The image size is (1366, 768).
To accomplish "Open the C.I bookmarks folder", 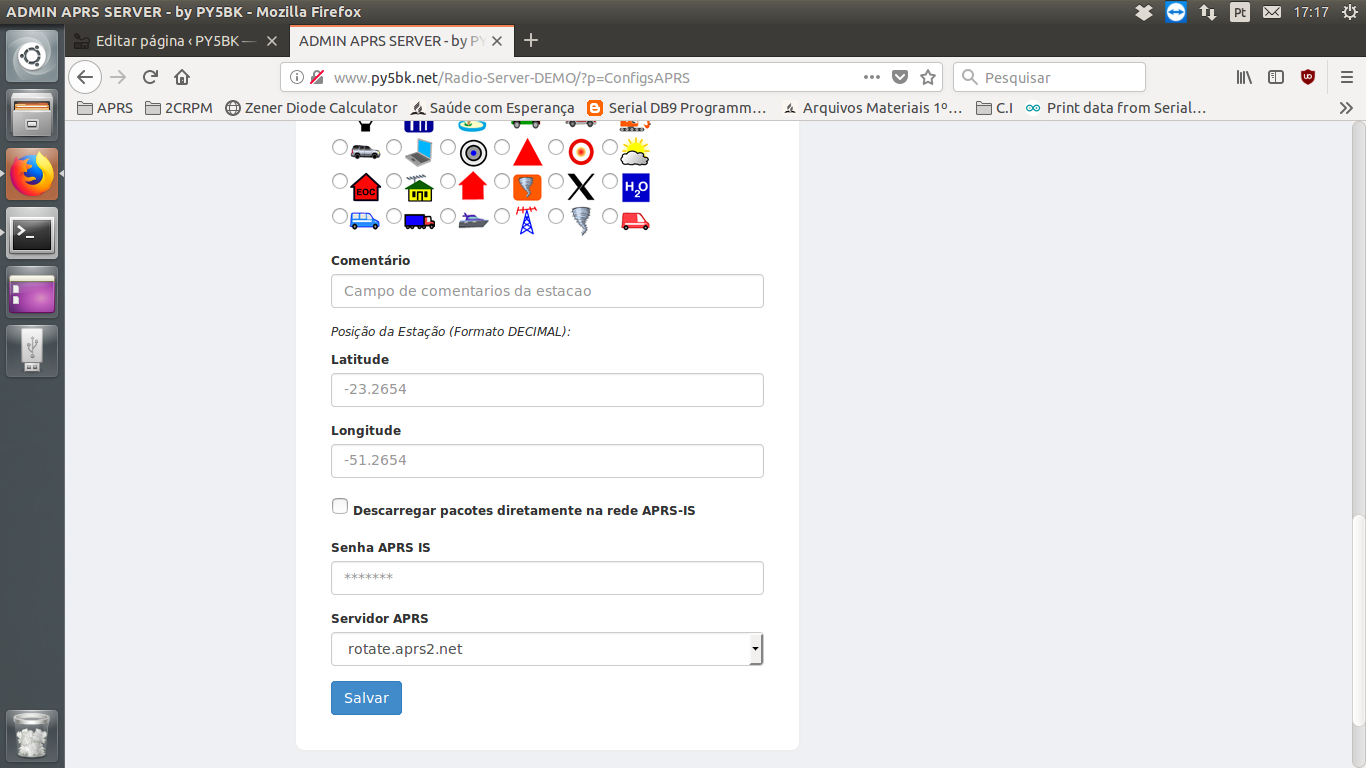I will click(x=995, y=108).
